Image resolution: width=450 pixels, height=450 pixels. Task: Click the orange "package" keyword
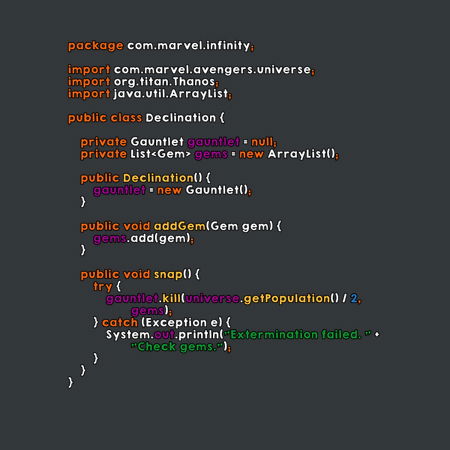coord(95,46)
